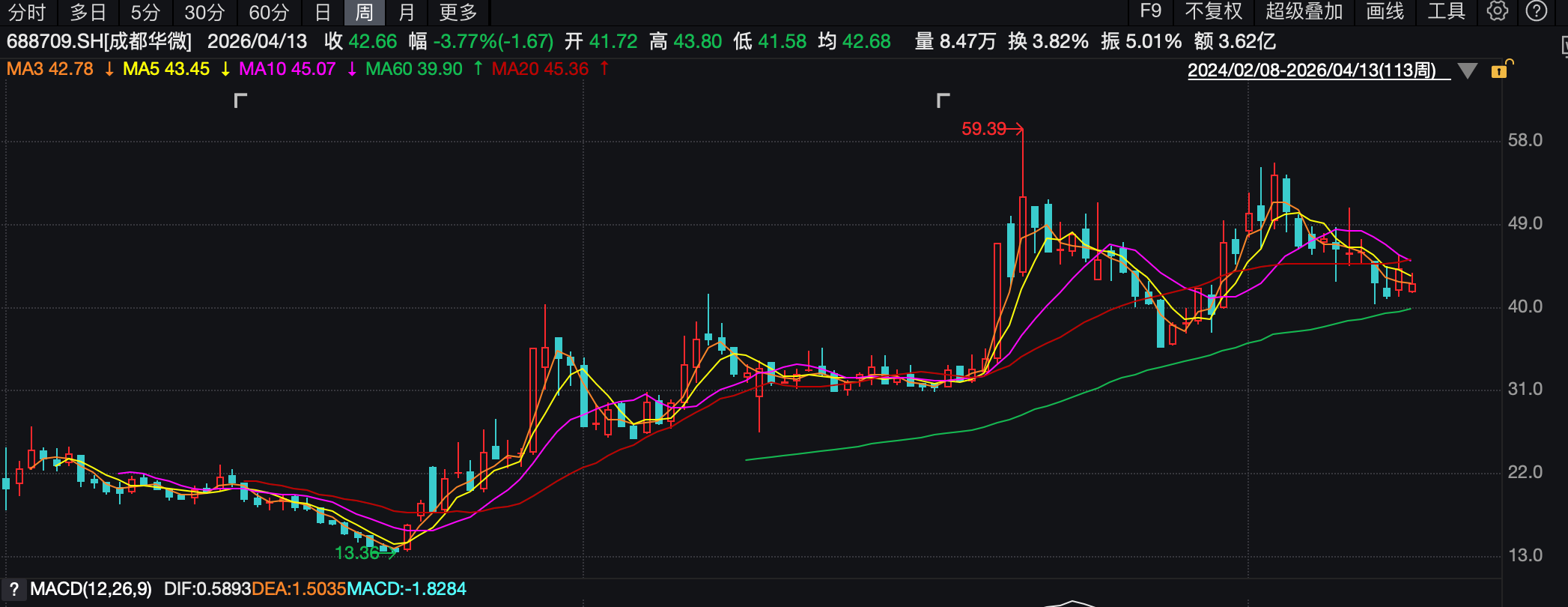The width and height of the screenshot is (1568, 607).
Task: Click the 13.36 low price label
Action: pos(356,553)
